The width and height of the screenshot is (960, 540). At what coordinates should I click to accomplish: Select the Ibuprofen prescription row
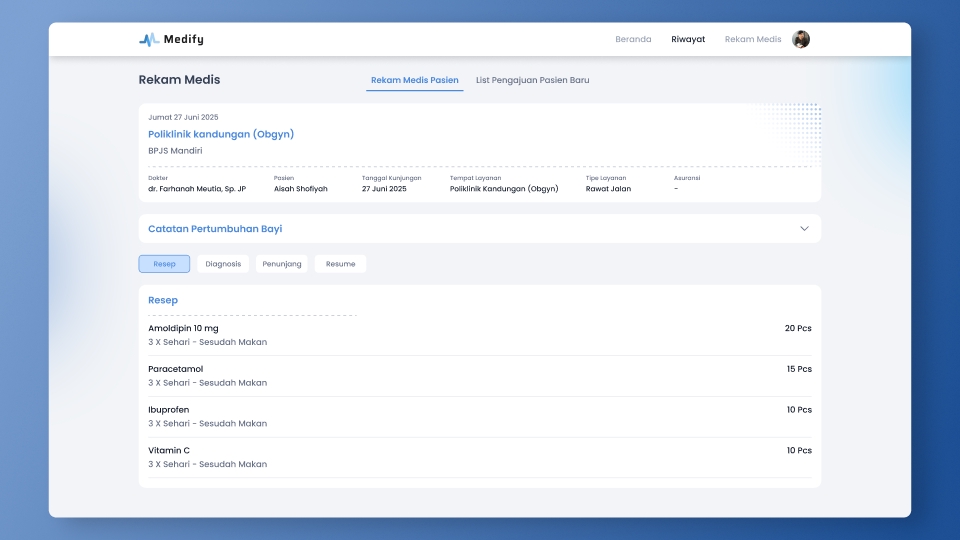480,416
